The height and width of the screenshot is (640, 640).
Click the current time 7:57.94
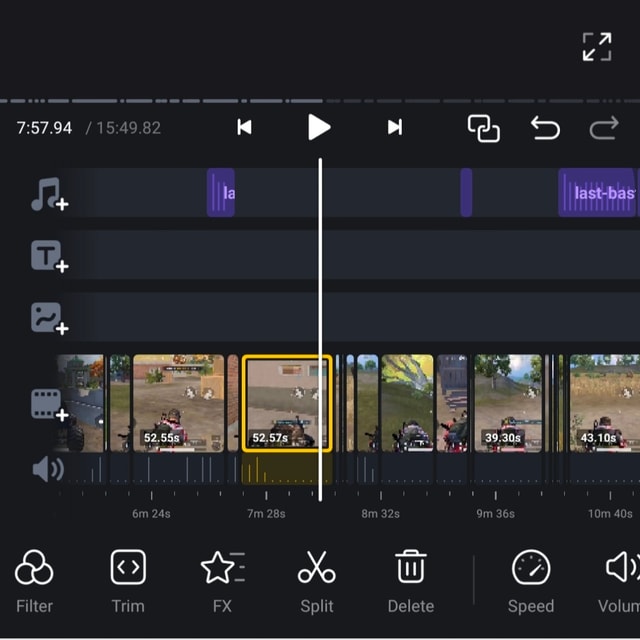pos(44,128)
